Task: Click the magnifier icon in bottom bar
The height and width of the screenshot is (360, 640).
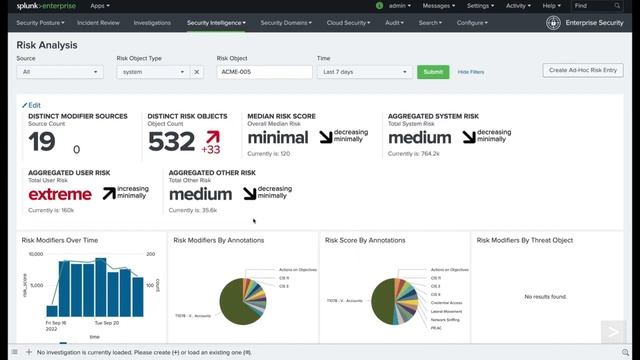Action: click(x=625, y=352)
